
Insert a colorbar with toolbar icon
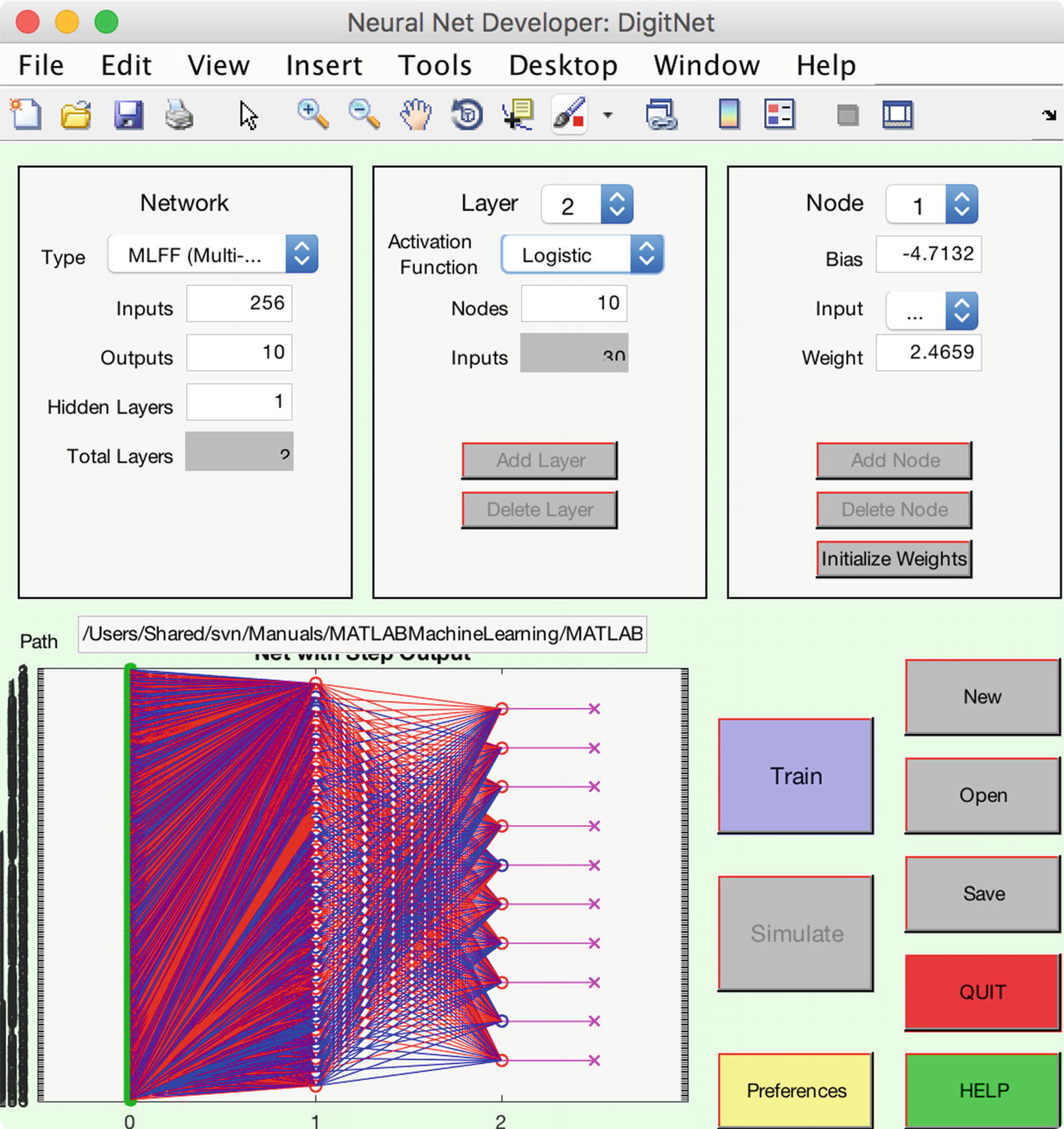click(728, 114)
